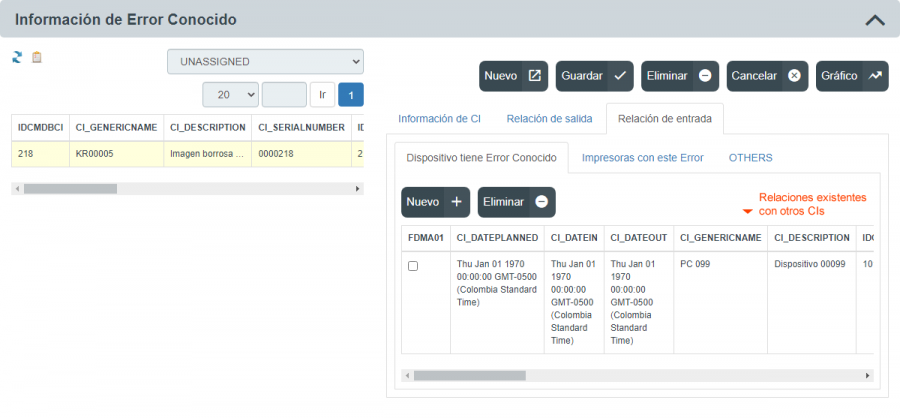Click the page number input field
This screenshot has height=418, width=900.
284,95
